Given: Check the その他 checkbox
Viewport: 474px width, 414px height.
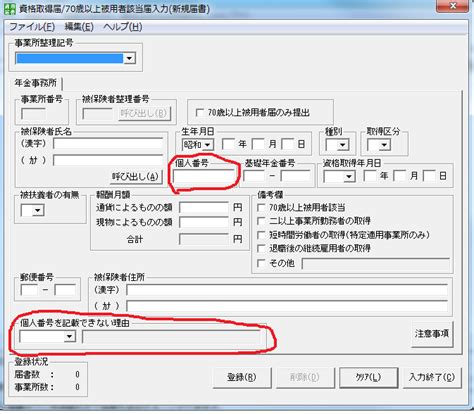Looking at the screenshot, I should [261, 263].
